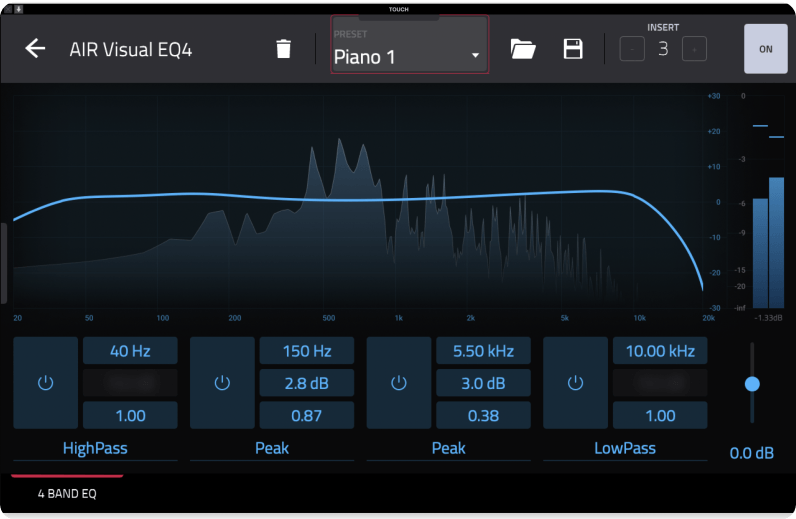Select the 40 Hz frequency field
This screenshot has height=519, width=796.
pyautogui.click(x=129, y=351)
